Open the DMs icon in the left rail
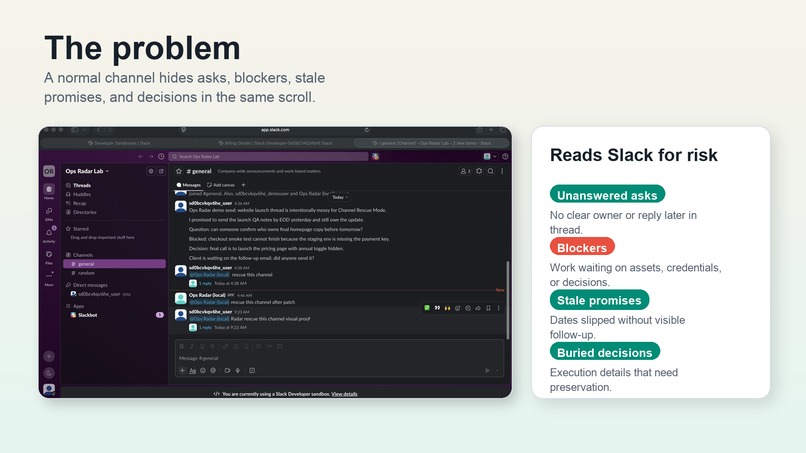Image resolution: width=806 pixels, height=453 pixels. [49, 213]
